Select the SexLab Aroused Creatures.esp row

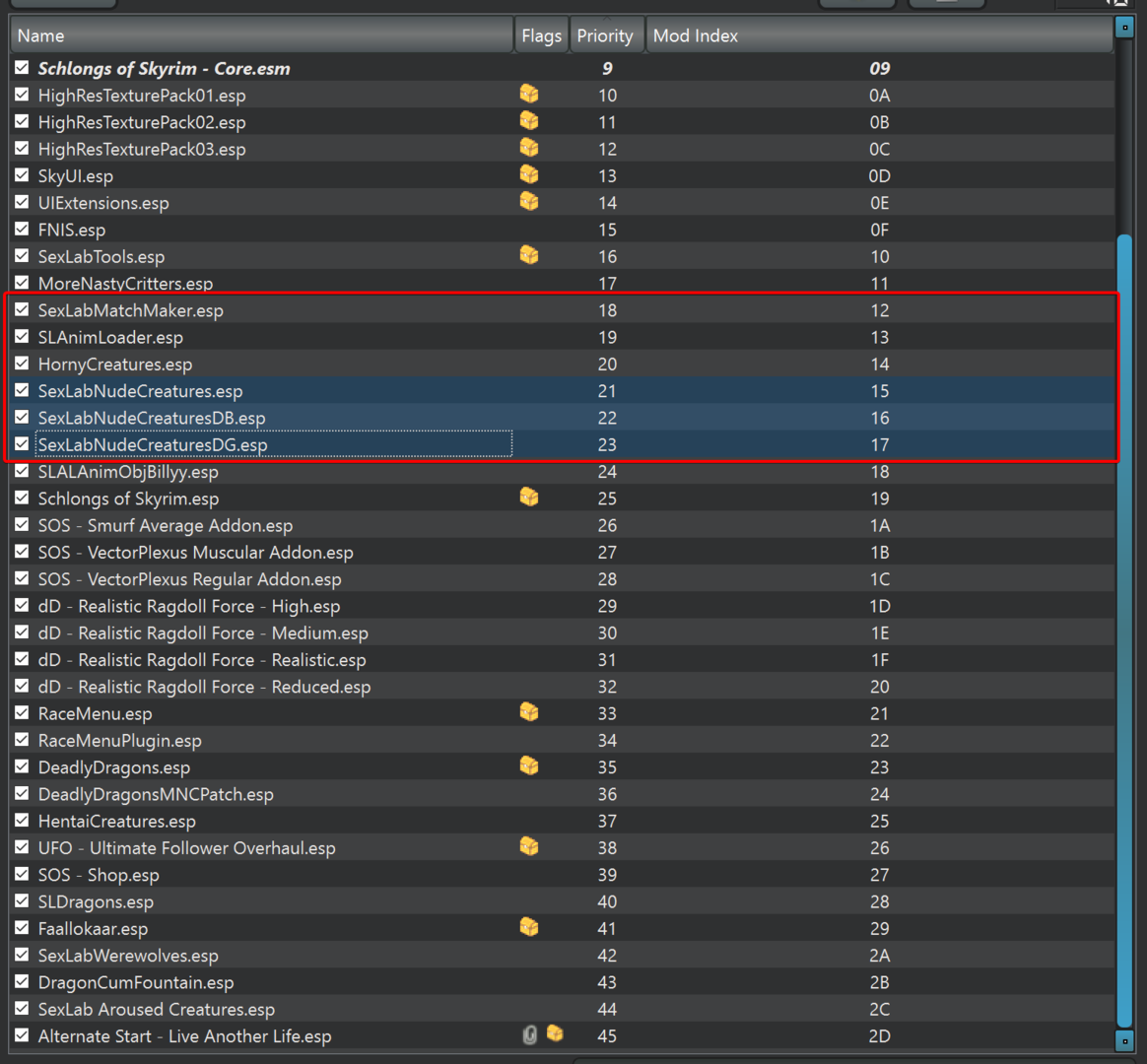562,1009
